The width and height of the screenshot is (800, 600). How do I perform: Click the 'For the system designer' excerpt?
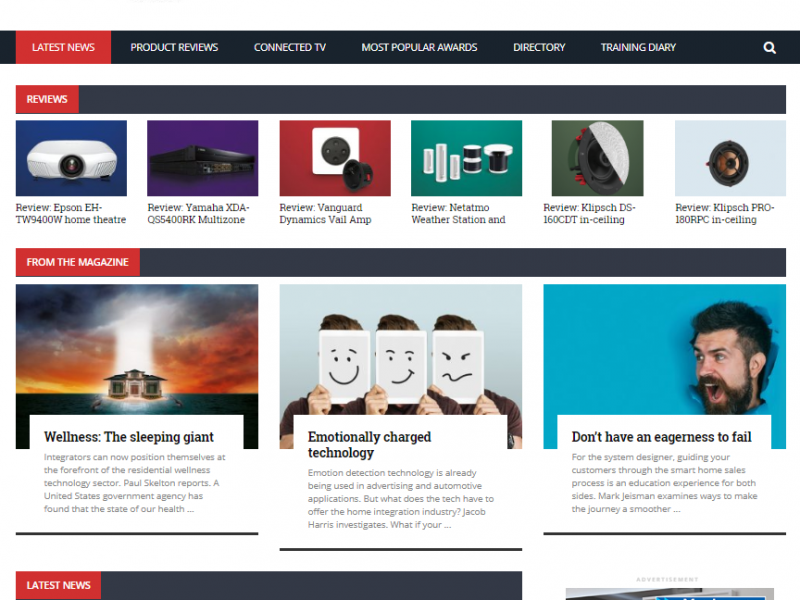coord(664,483)
